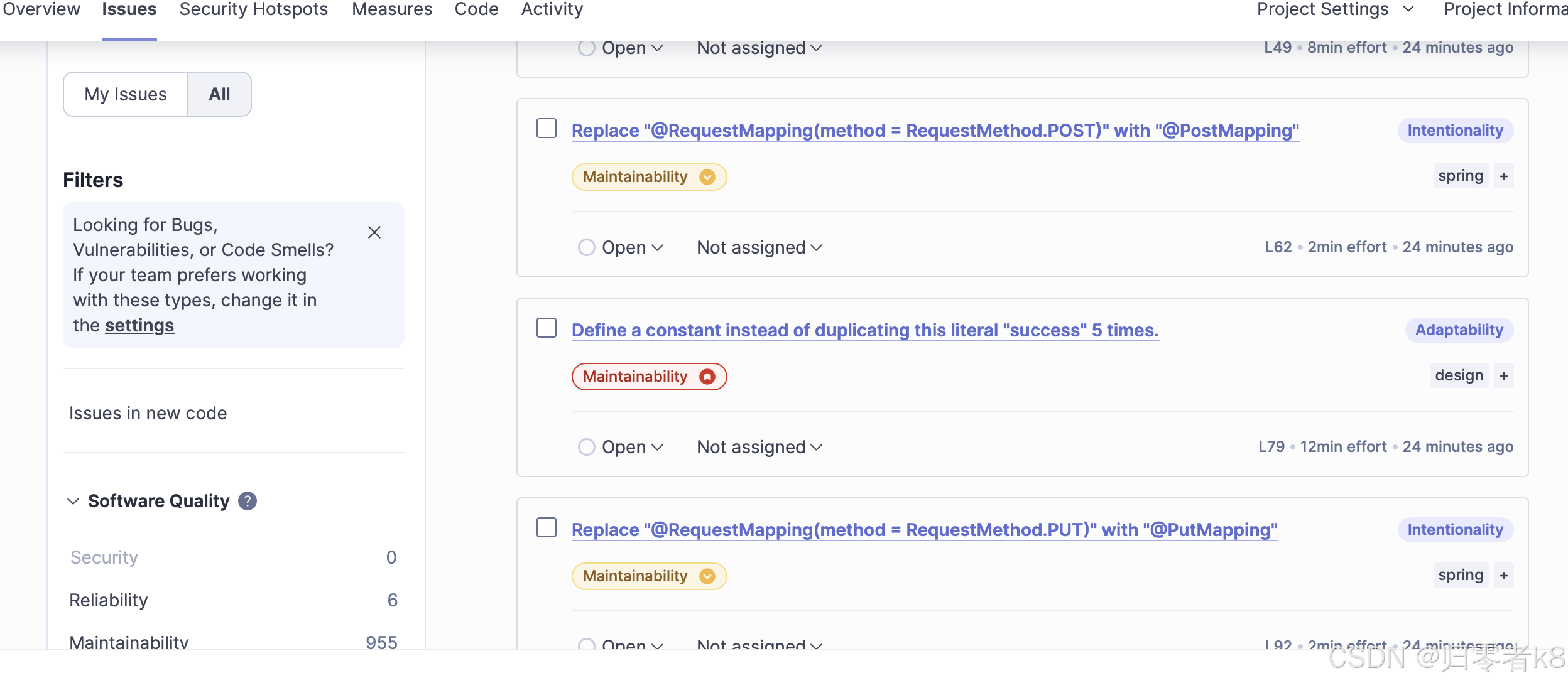Switch to the Security Hotspots tab
This screenshot has height=683, width=1568.
pos(253,9)
